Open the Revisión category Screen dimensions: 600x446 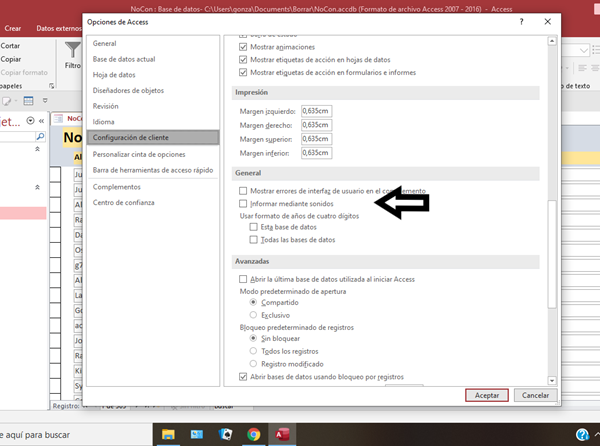153,106
